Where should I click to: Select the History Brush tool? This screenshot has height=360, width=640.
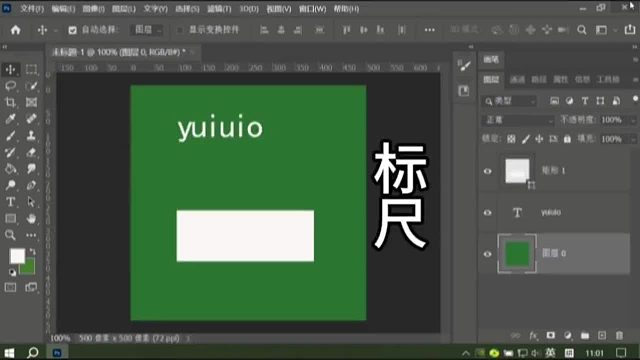click(11, 152)
